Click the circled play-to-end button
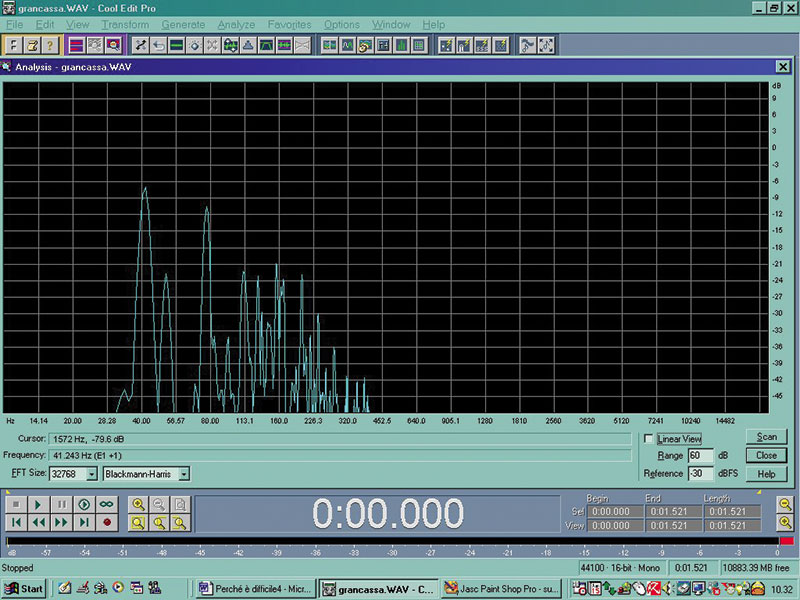 84,505
